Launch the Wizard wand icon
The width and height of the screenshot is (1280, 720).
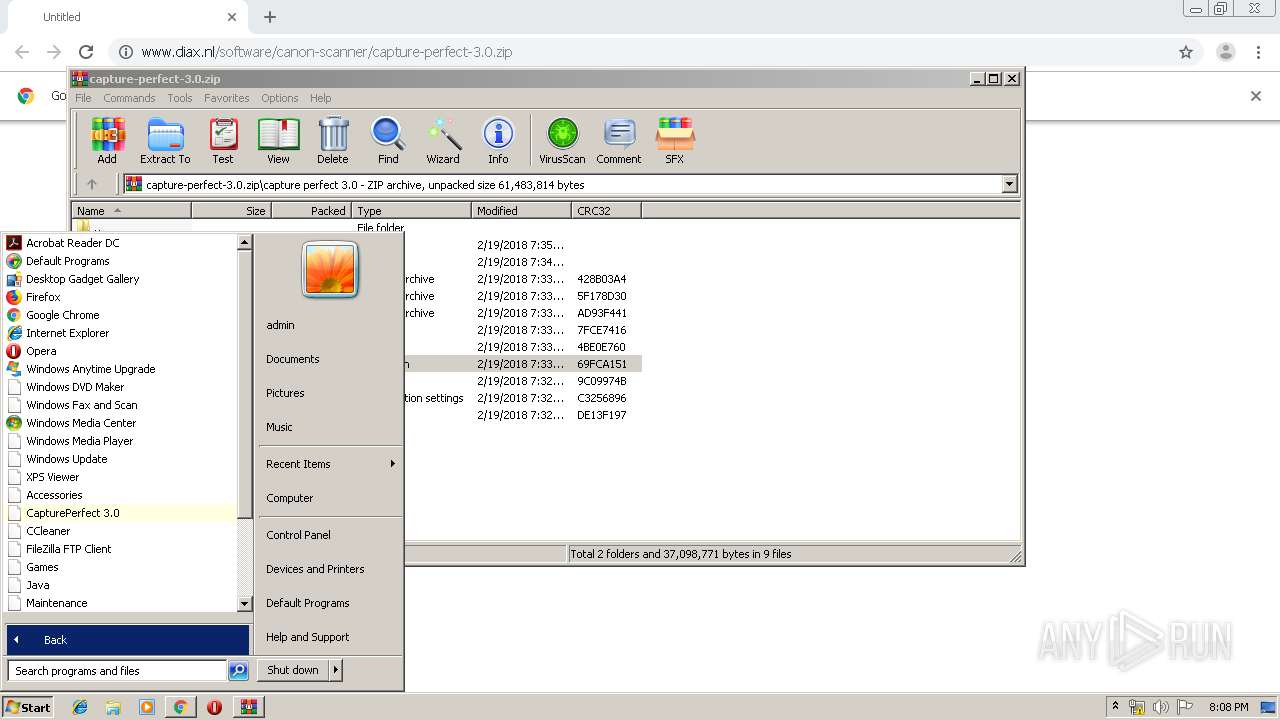(x=443, y=140)
